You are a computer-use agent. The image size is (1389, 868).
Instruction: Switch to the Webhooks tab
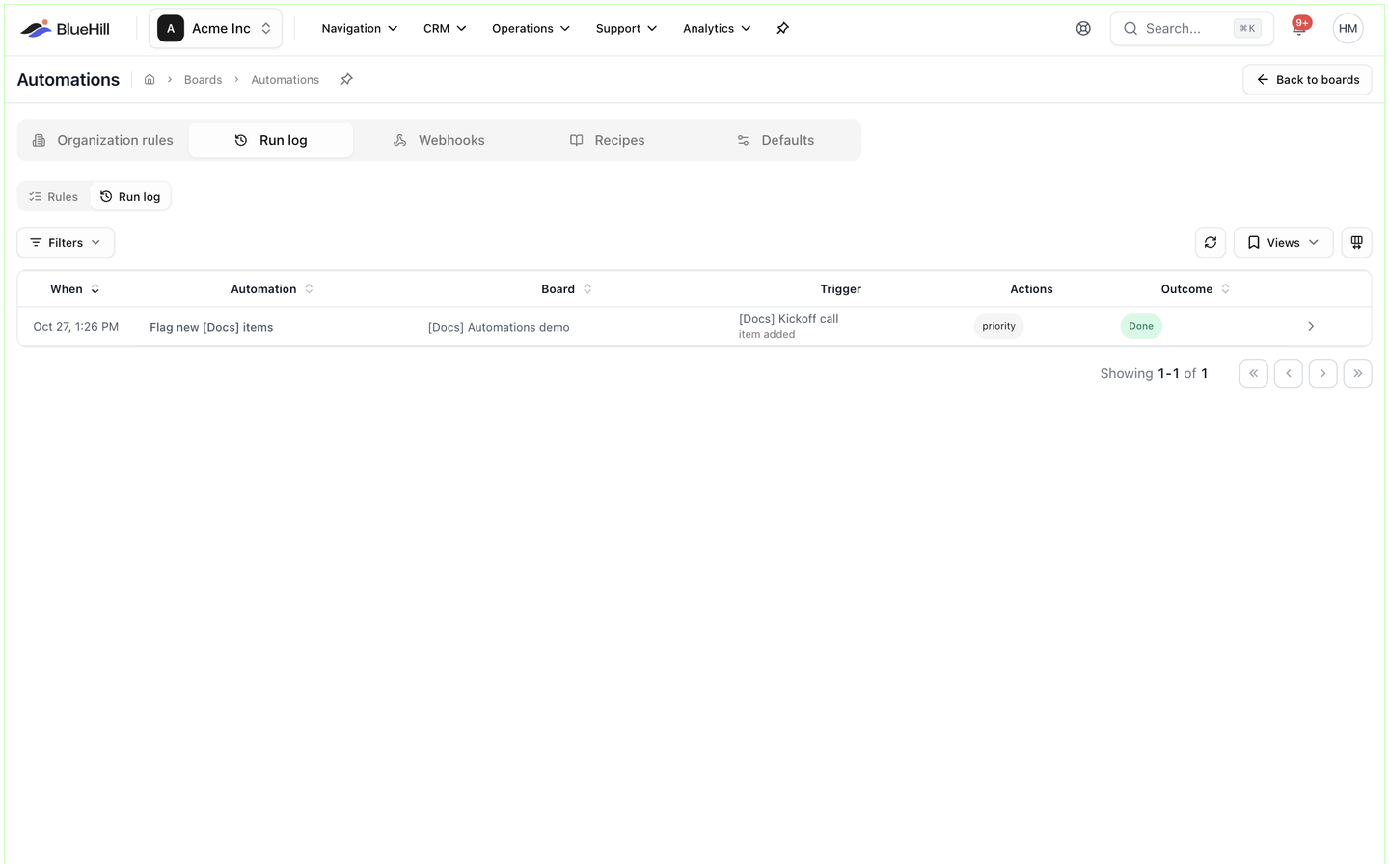(x=439, y=141)
